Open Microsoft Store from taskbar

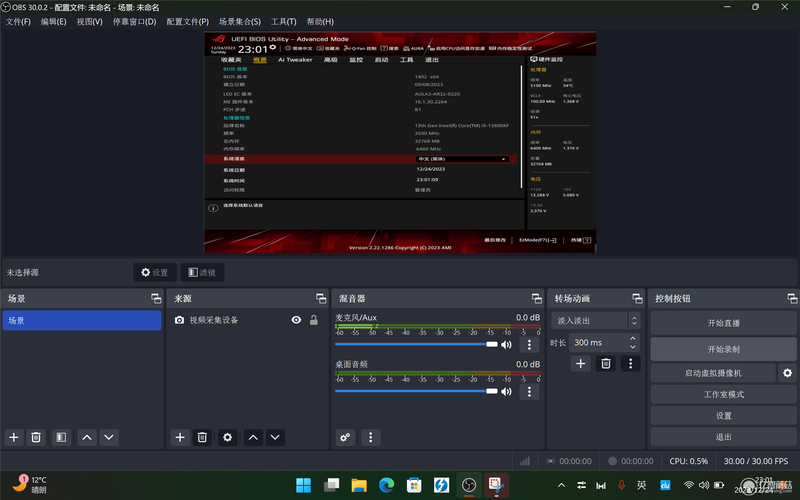[x=414, y=485]
